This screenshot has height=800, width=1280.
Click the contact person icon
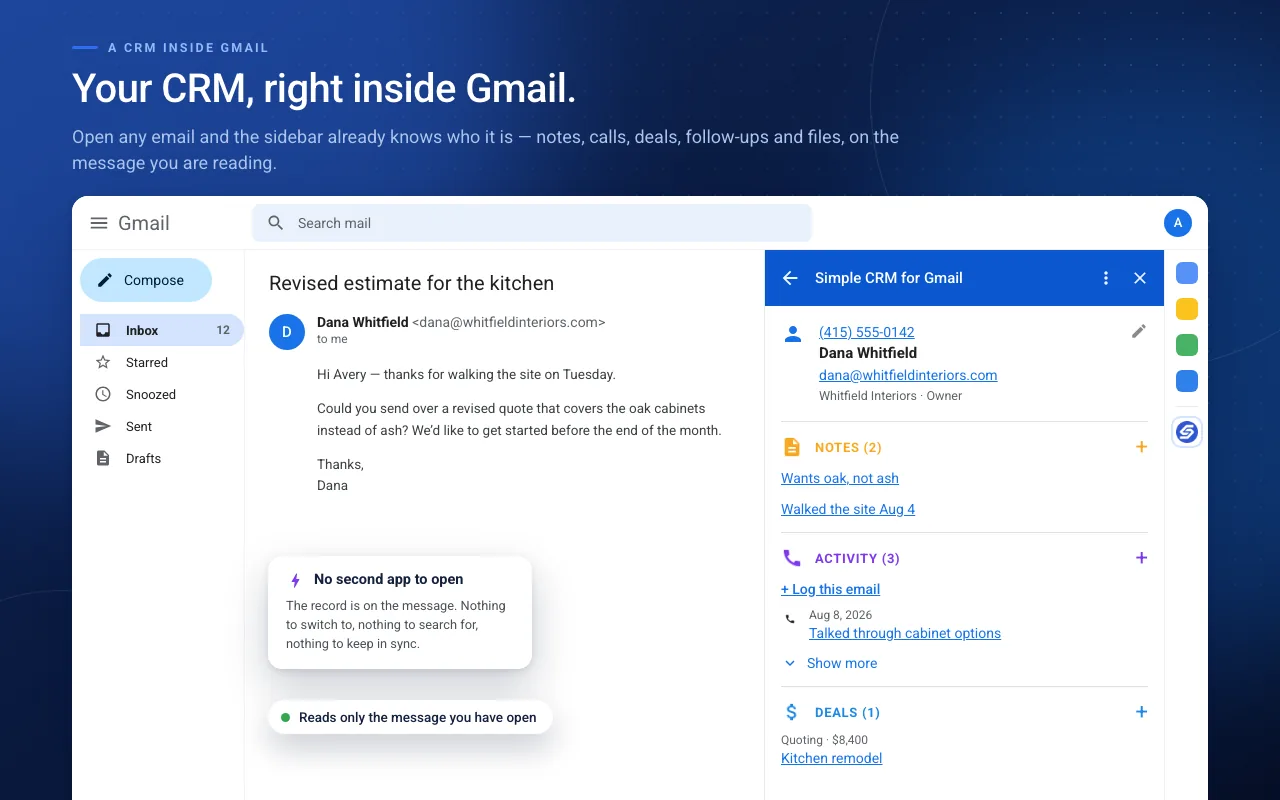click(793, 334)
